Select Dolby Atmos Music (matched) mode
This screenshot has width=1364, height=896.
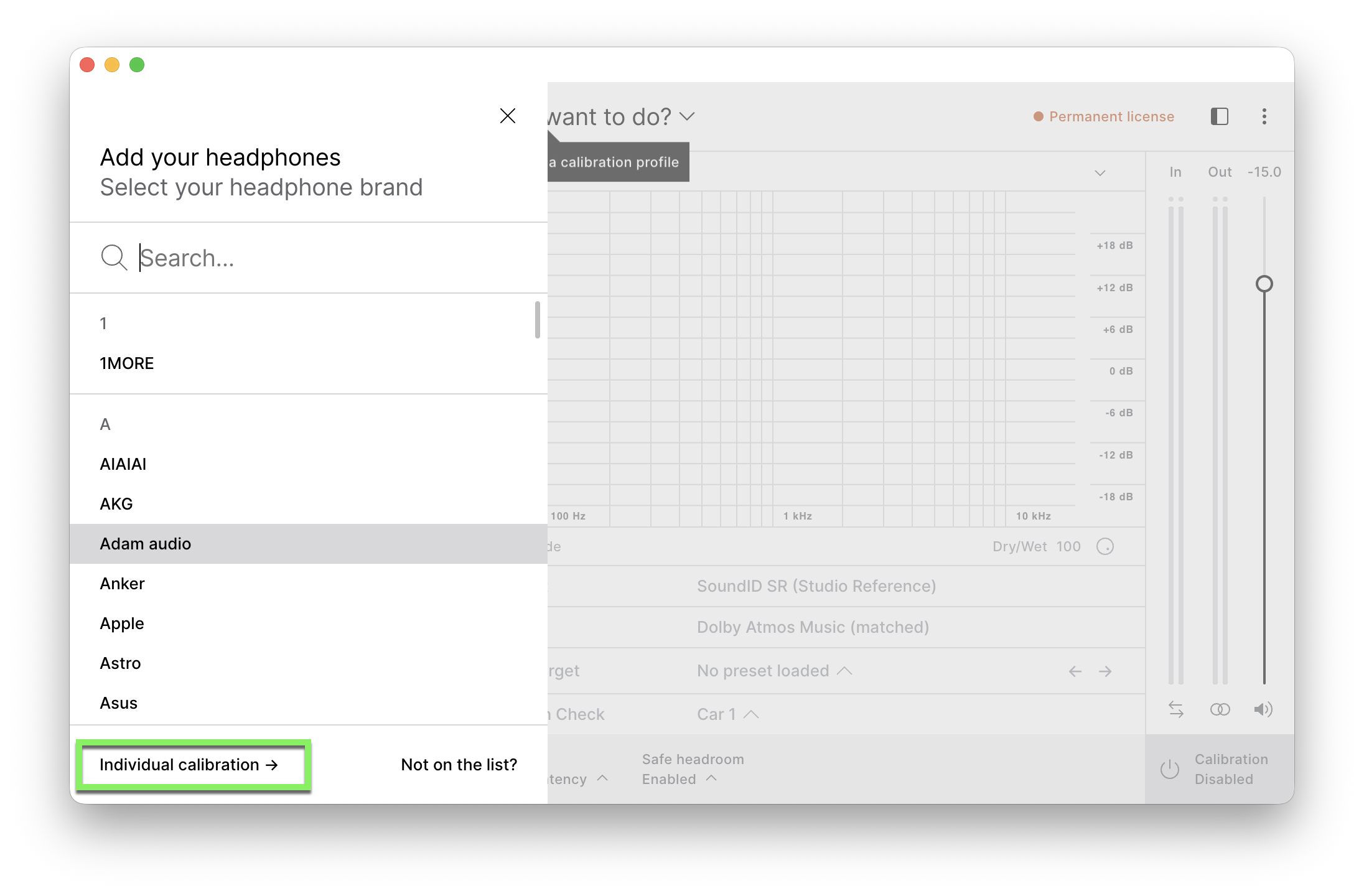(813, 627)
